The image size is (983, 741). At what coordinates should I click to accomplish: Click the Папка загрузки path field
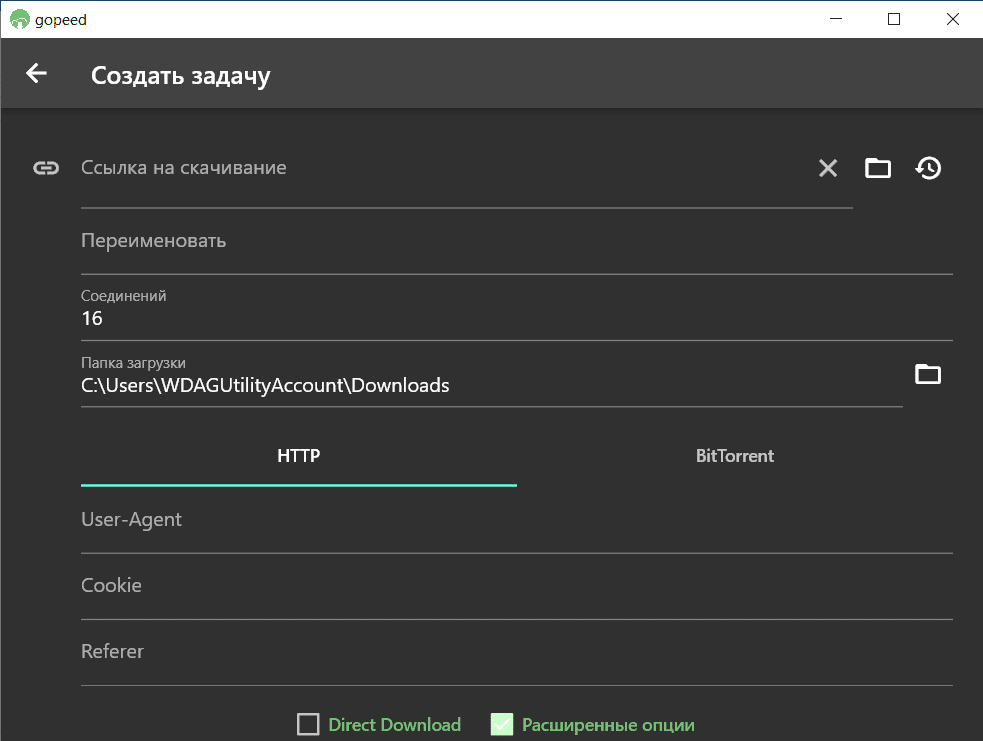(492, 379)
